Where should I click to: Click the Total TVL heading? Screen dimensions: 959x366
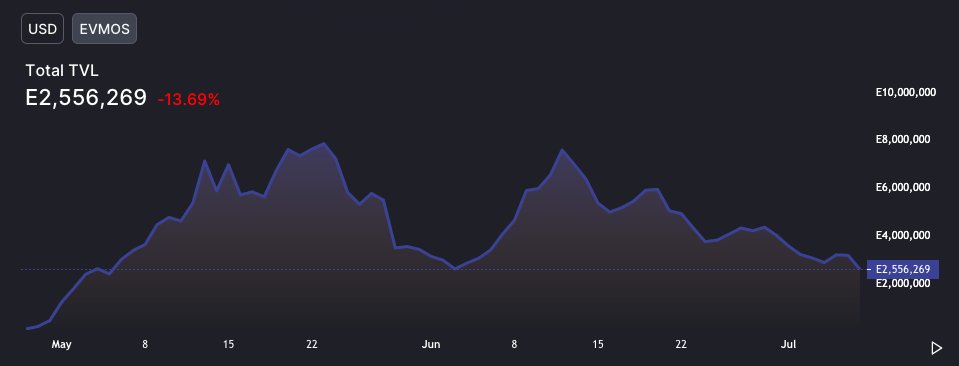tap(62, 71)
